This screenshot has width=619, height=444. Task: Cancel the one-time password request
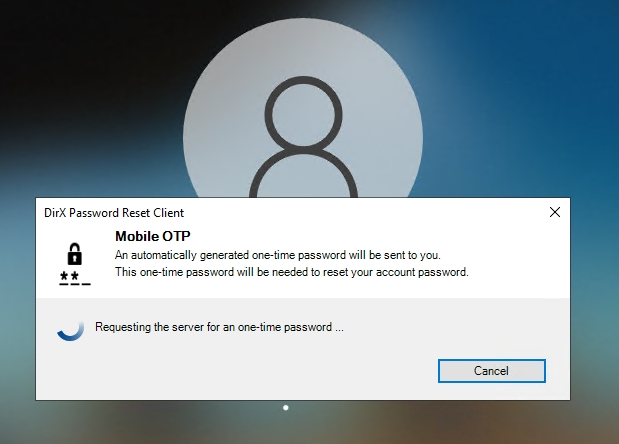click(x=491, y=371)
